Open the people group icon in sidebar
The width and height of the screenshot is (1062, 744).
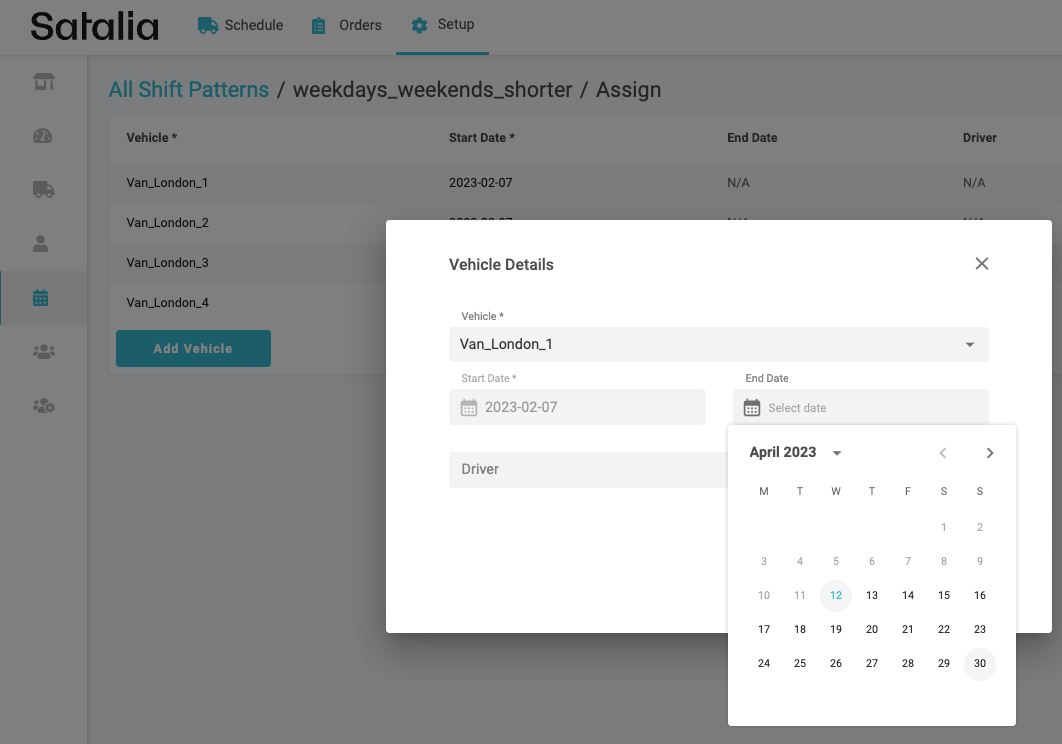pos(43,351)
